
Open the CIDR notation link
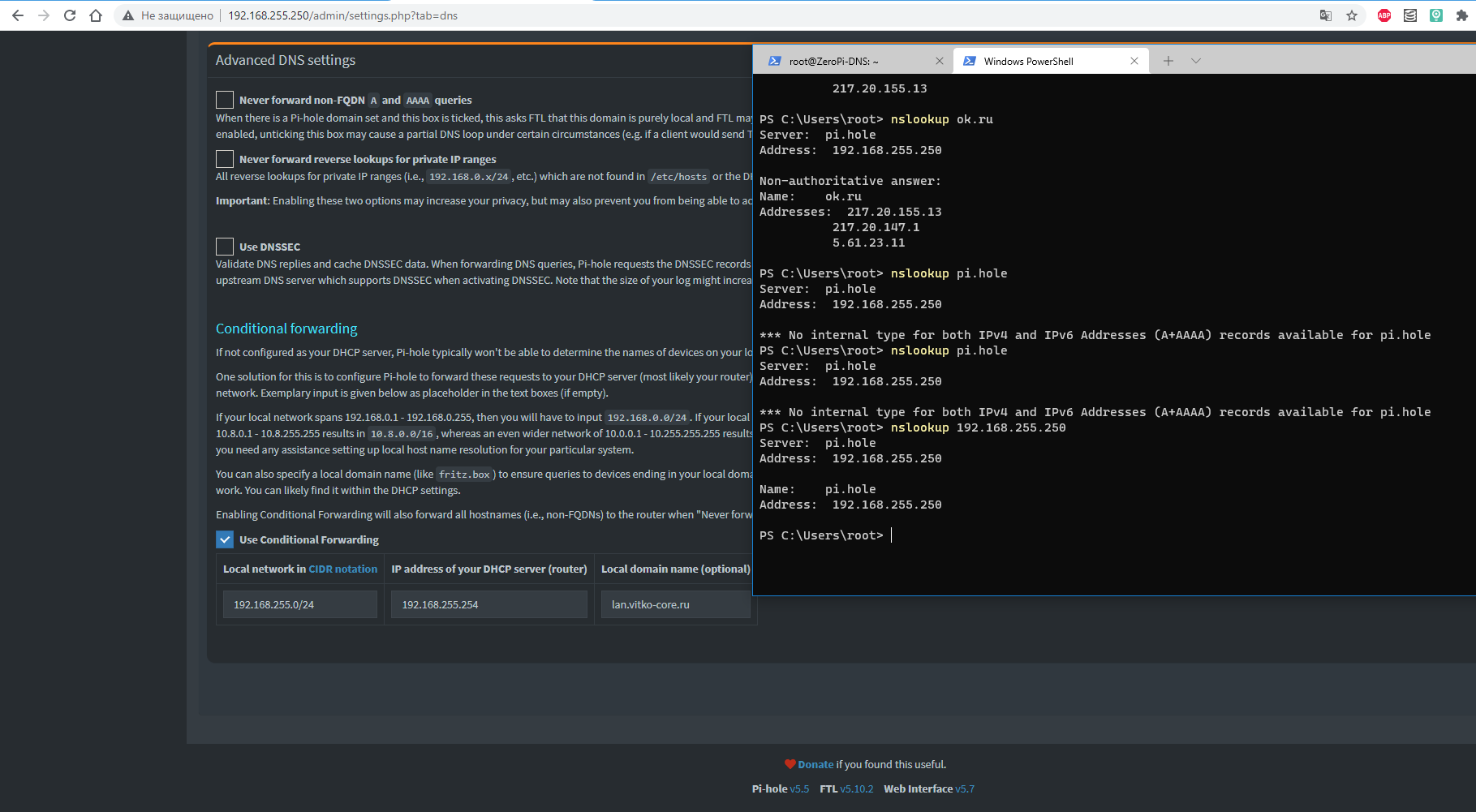pos(342,569)
